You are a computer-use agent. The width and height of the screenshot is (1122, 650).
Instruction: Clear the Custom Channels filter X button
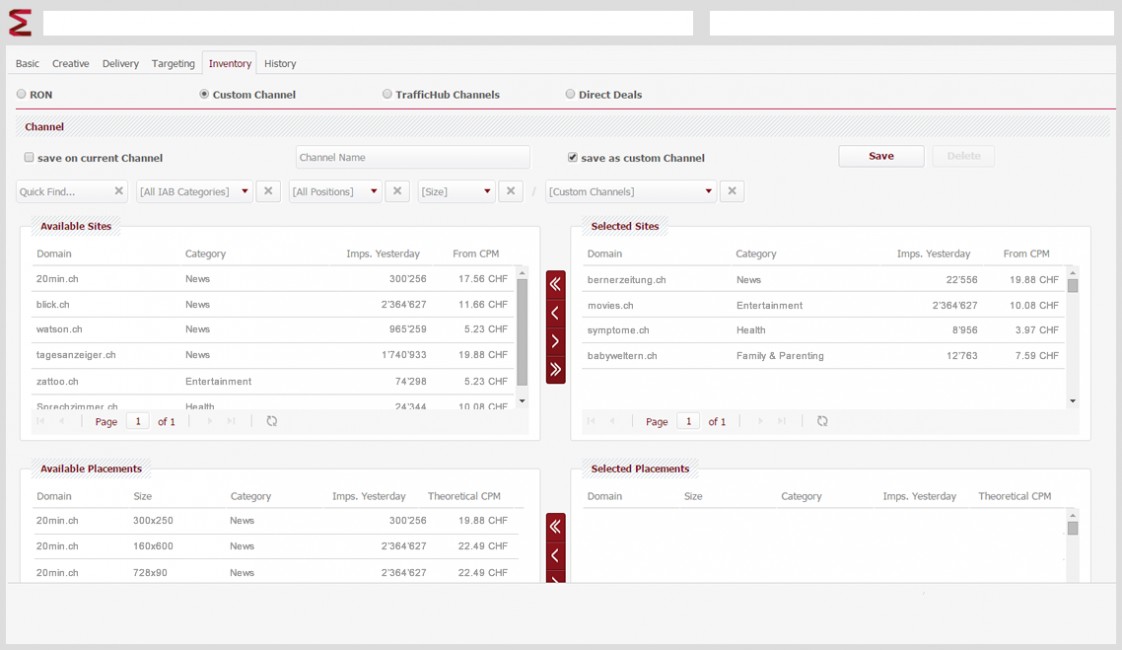tap(732, 191)
